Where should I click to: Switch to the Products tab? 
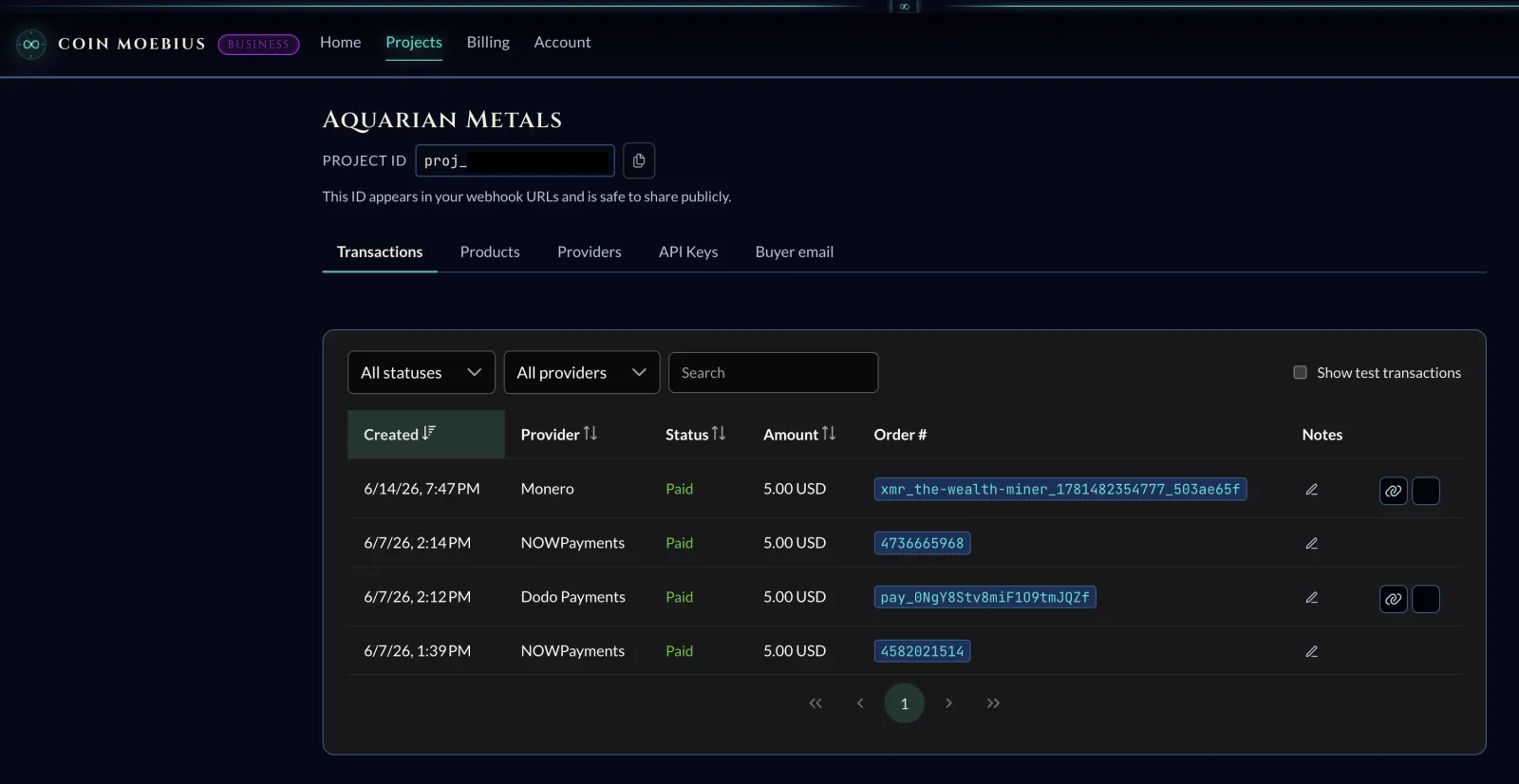tap(490, 252)
